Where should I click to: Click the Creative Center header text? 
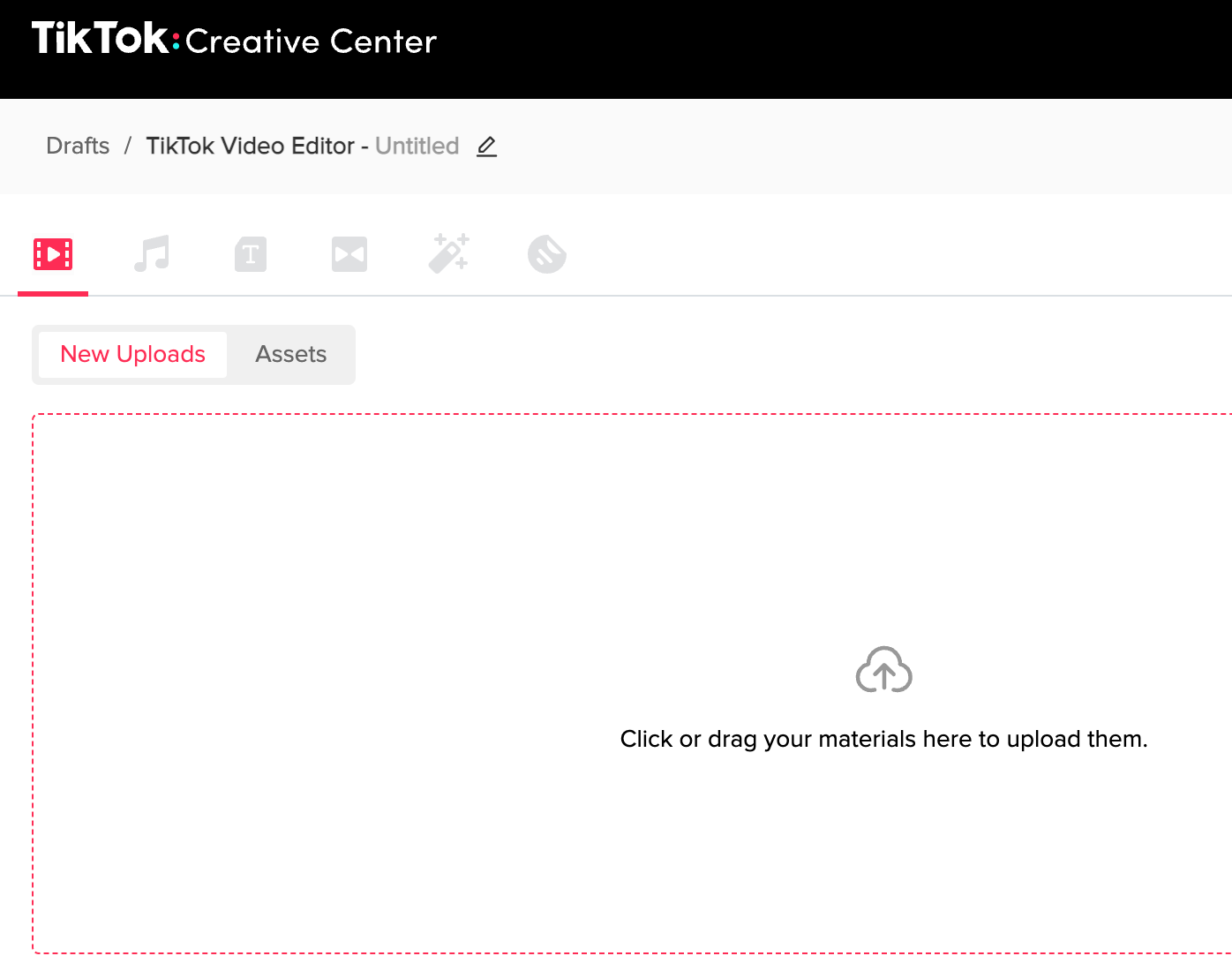311,41
